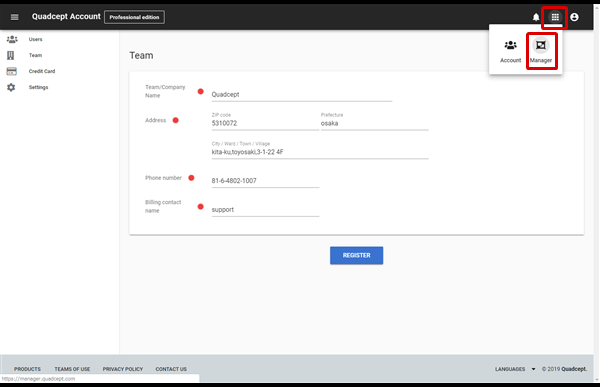Open the user profile icon
Viewport: 600px width, 387px height.
(x=574, y=17)
